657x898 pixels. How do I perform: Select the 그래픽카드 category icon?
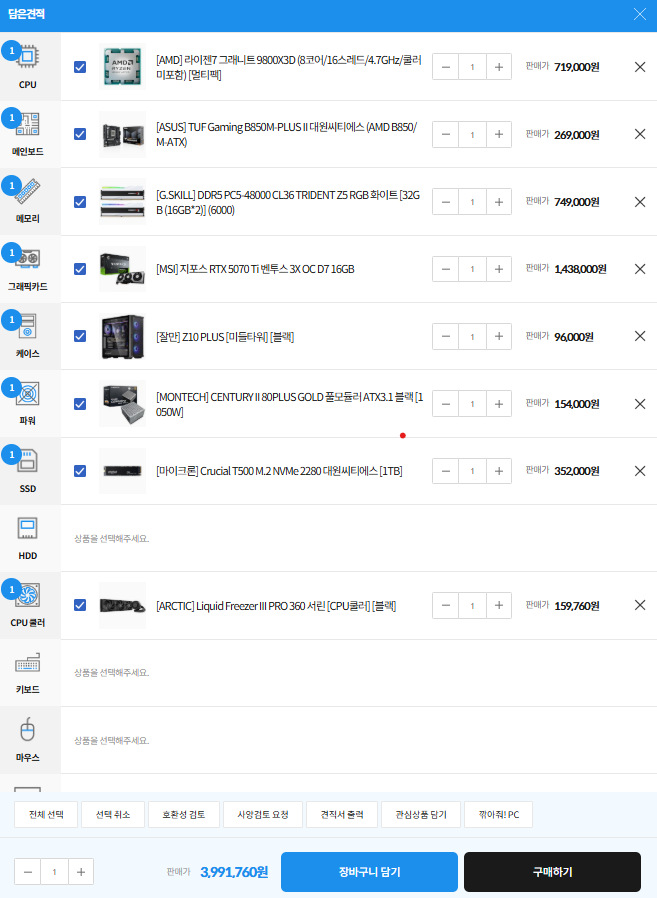[27, 259]
